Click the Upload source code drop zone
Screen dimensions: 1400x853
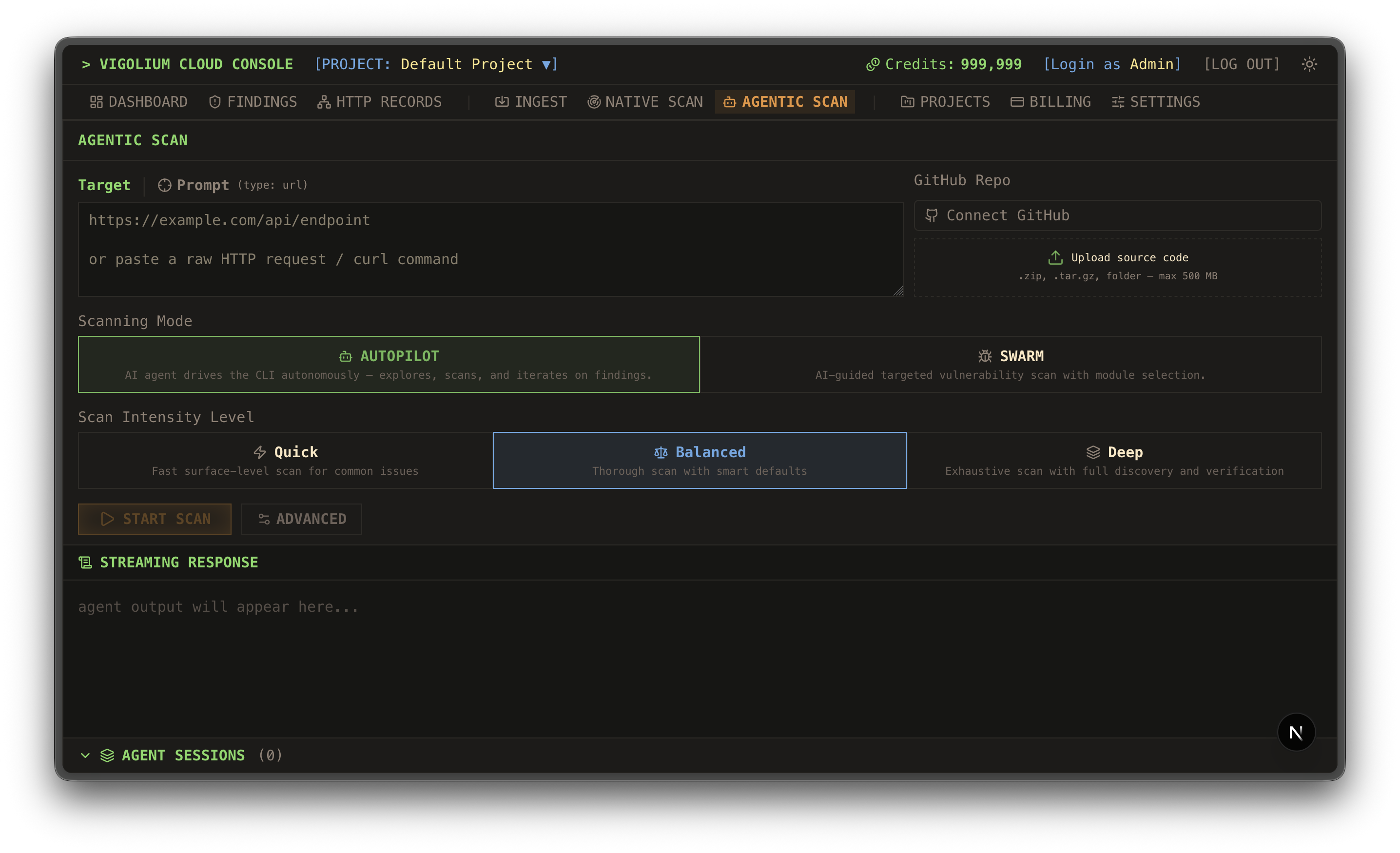pyautogui.click(x=1117, y=267)
